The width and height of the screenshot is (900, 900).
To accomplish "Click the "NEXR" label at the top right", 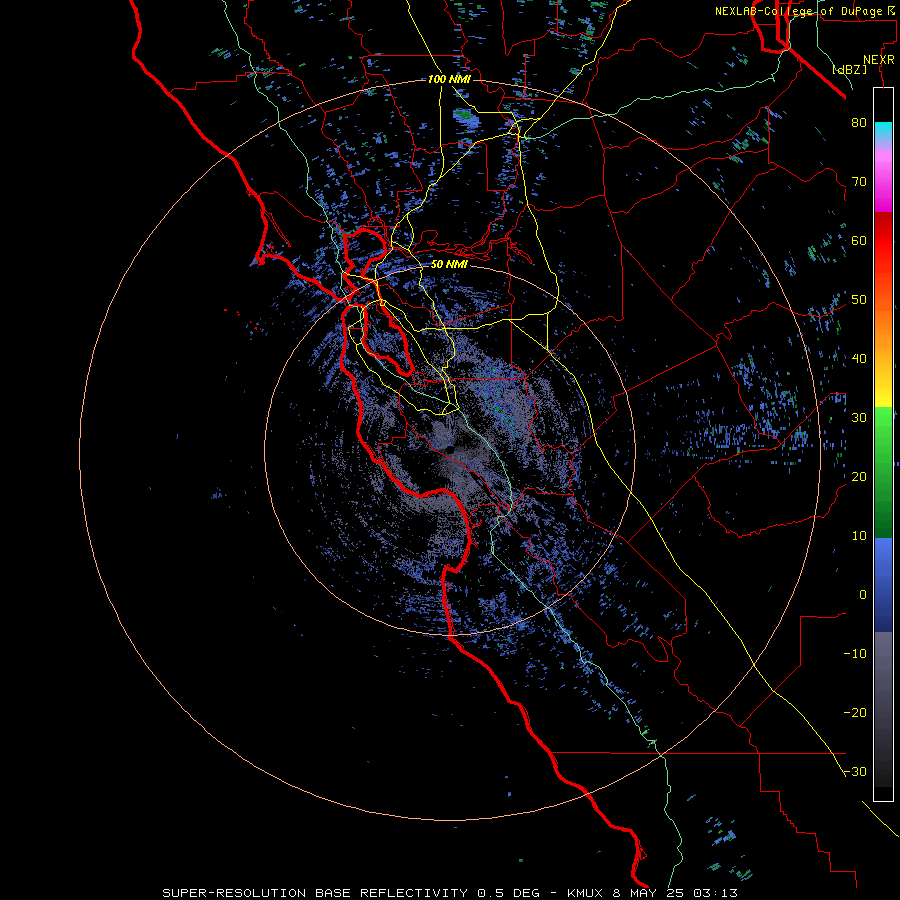I will click(x=879, y=60).
